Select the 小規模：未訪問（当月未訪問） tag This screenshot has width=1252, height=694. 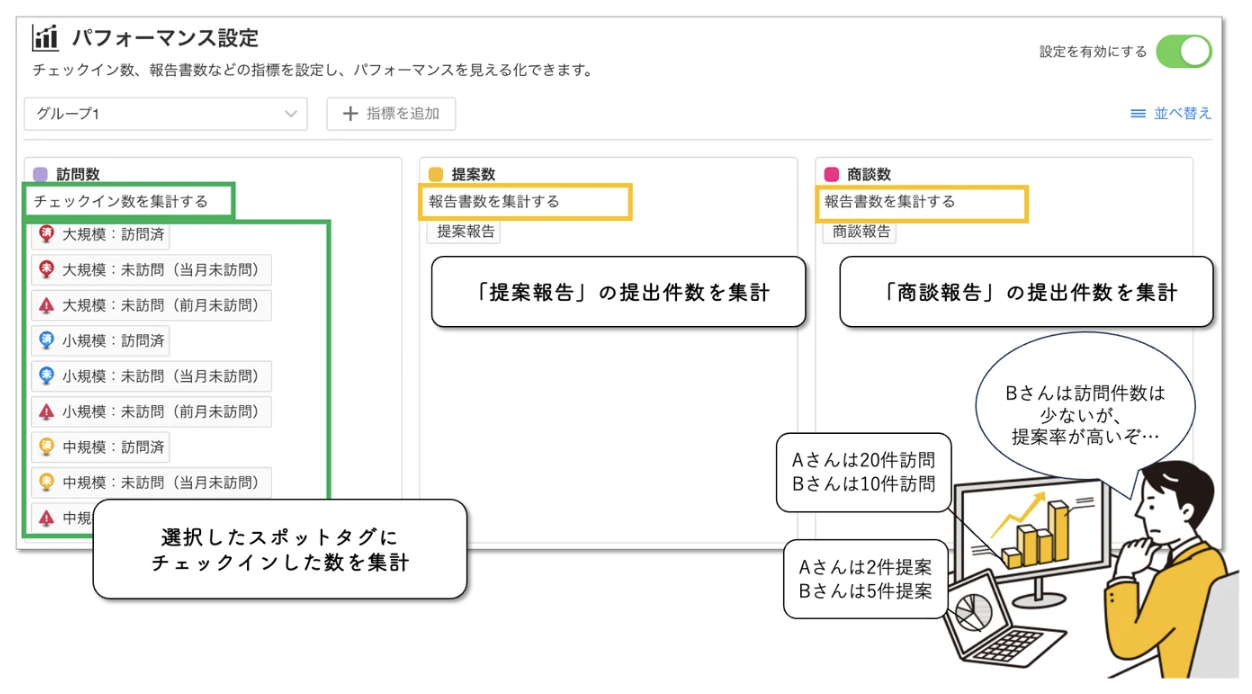[x=151, y=376]
